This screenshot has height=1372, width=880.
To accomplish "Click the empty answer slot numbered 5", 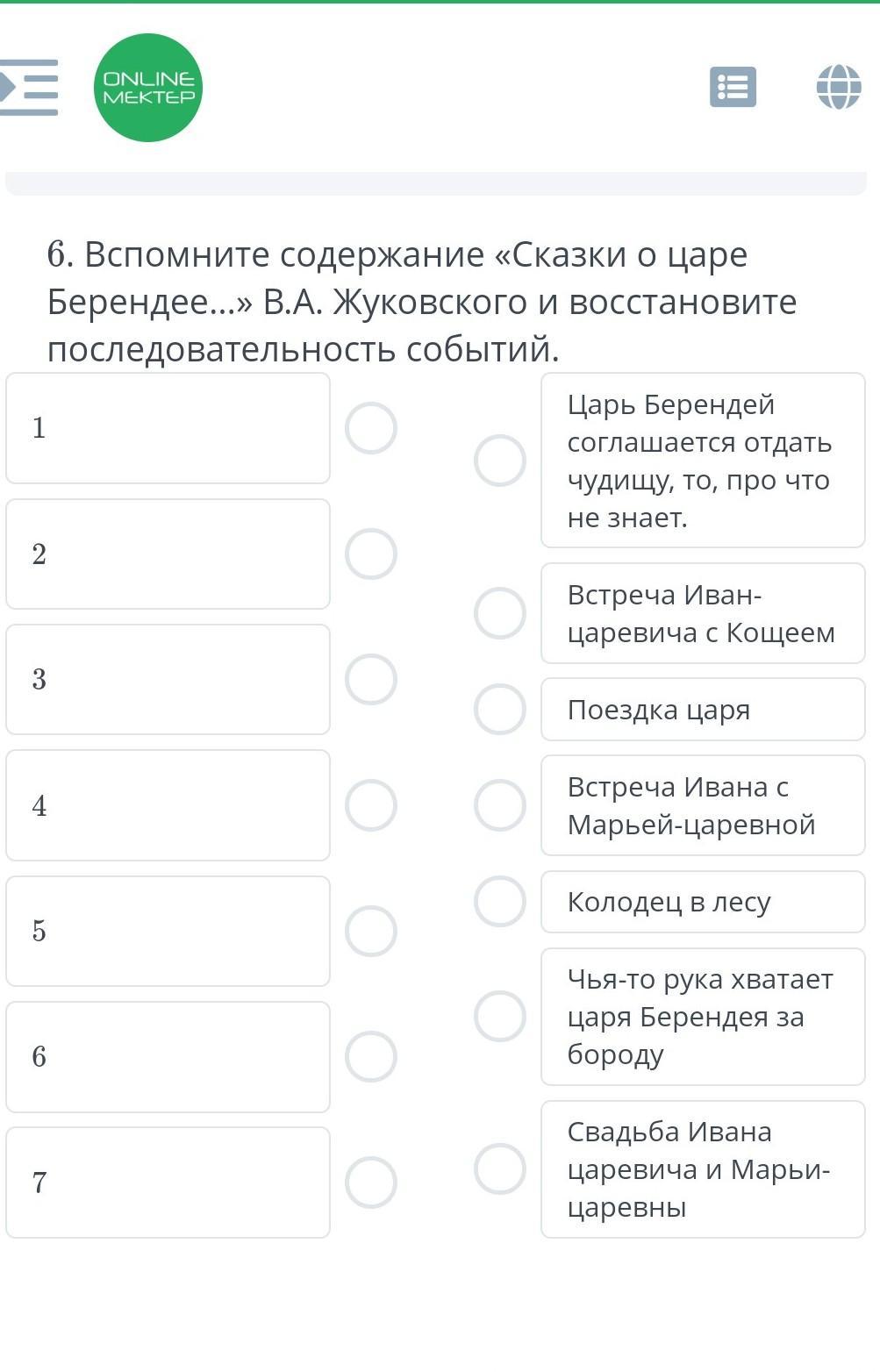I will point(168,931).
